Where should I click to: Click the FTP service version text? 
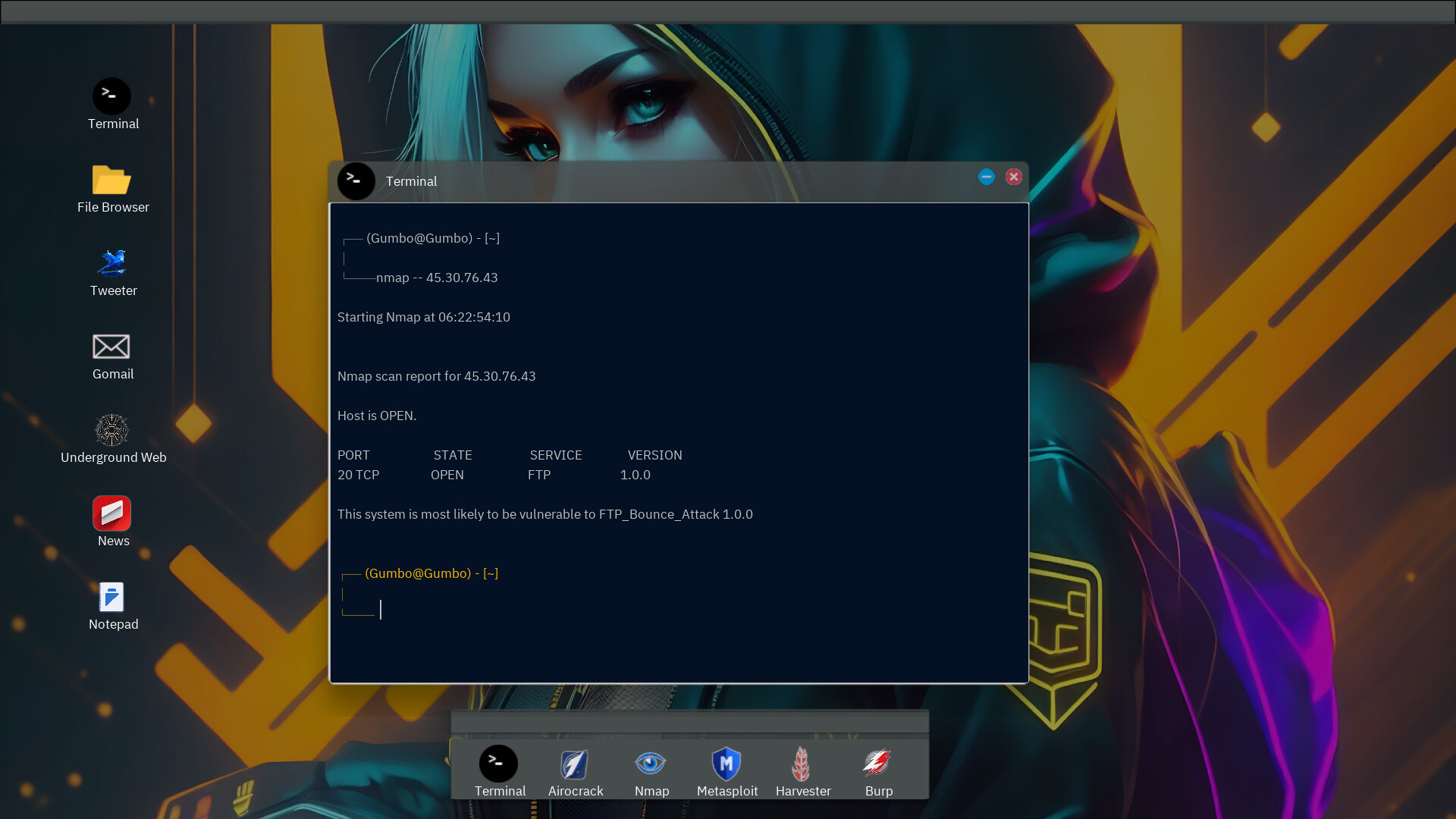pos(635,474)
